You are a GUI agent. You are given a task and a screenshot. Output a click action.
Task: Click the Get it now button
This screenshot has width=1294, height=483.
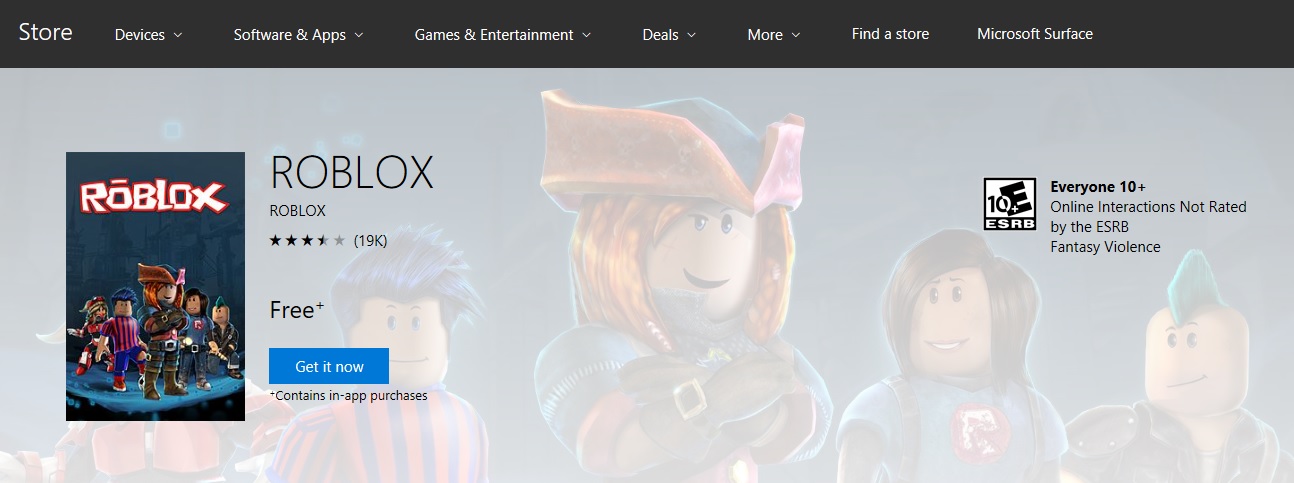pyautogui.click(x=329, y=366)
